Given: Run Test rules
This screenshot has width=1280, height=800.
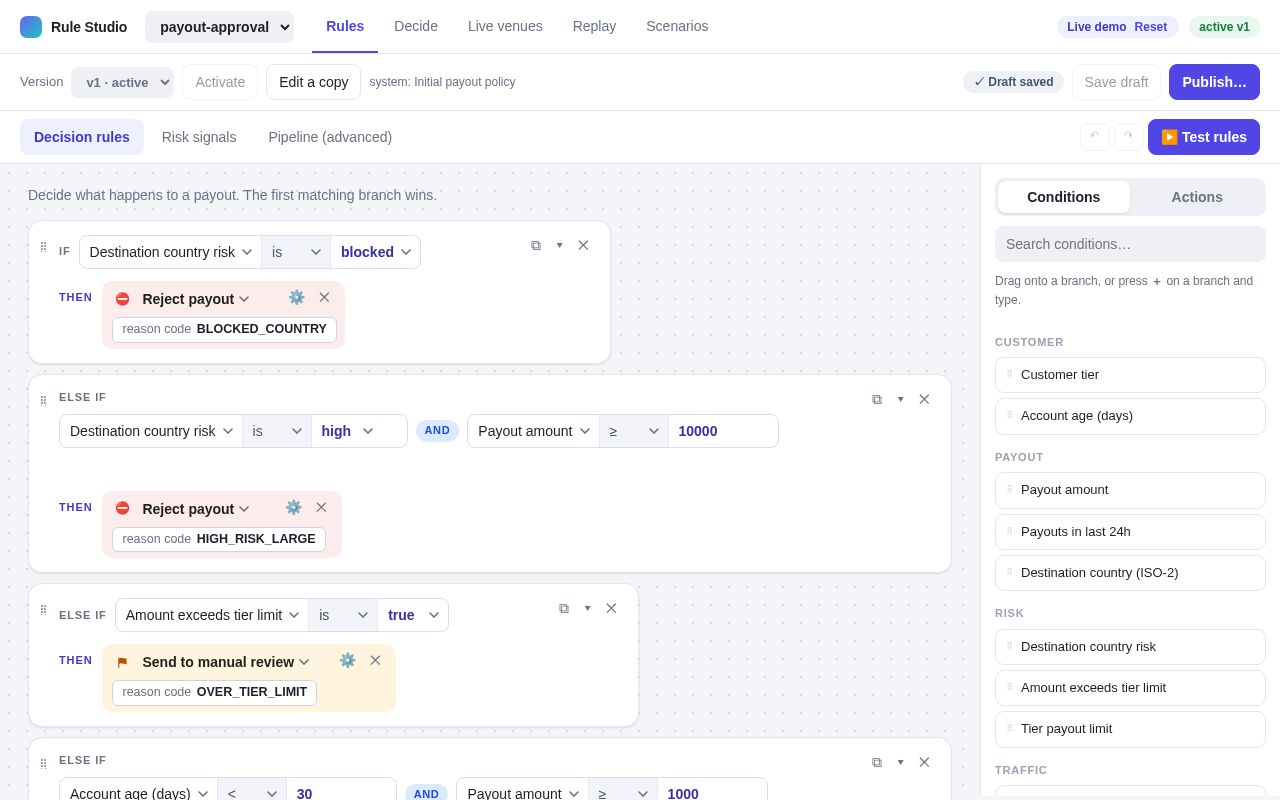Looking at the screenshot, I should [1204, 137].
